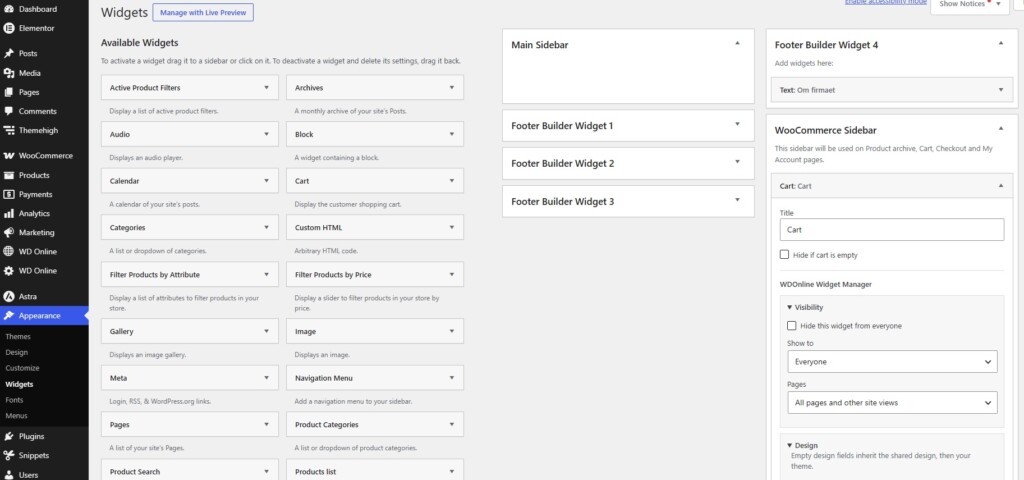Collapse the Cart: Cart widget settings
The image size is (1024, 480).
click(x=1001, y=185)
